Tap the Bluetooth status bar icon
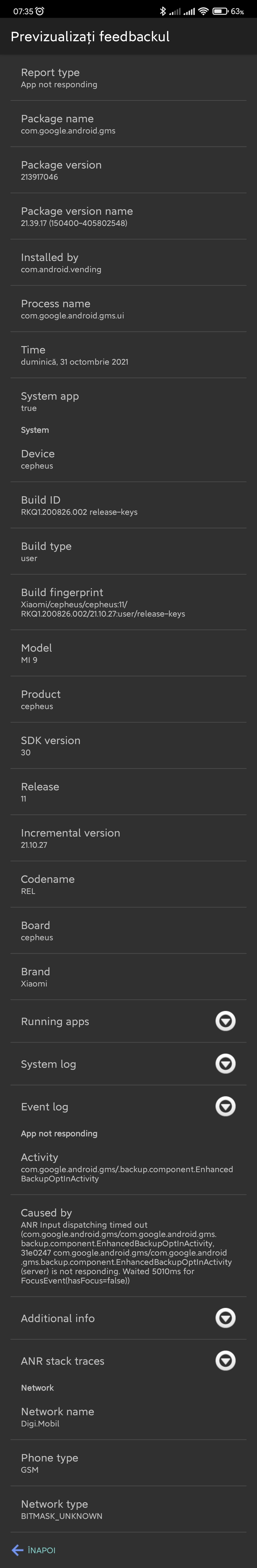The height and width of the screenshot is (1568, 257). coord(162,11)
